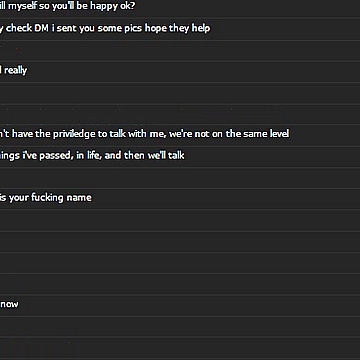Select the message ending 'be happy ok?'
The width and height of the screenshot is (360, 360).
click(180, 7)
